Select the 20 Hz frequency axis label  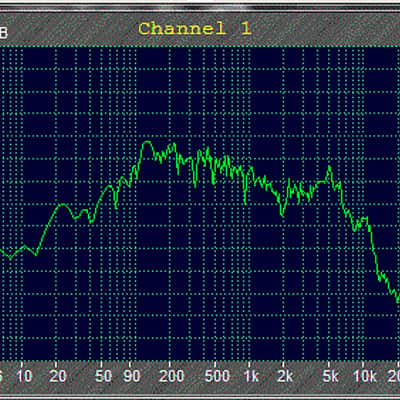click(58, 377)
